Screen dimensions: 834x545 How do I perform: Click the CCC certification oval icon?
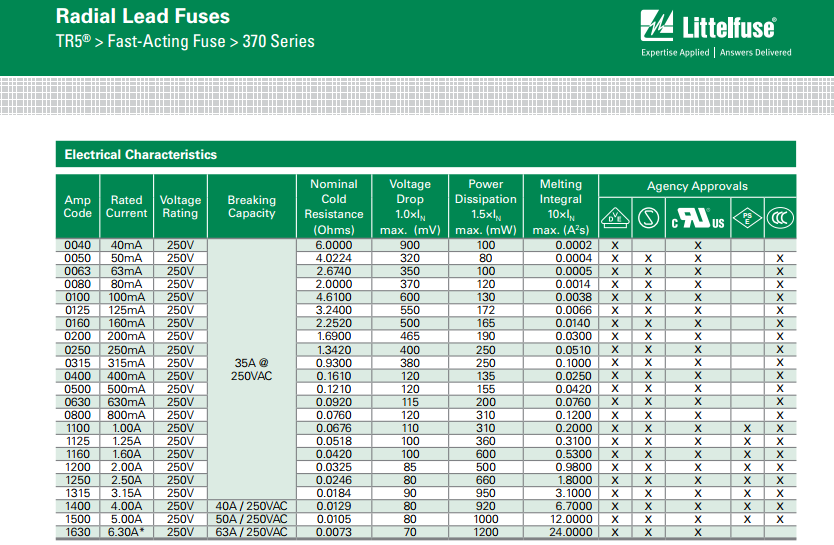point(780,218)
